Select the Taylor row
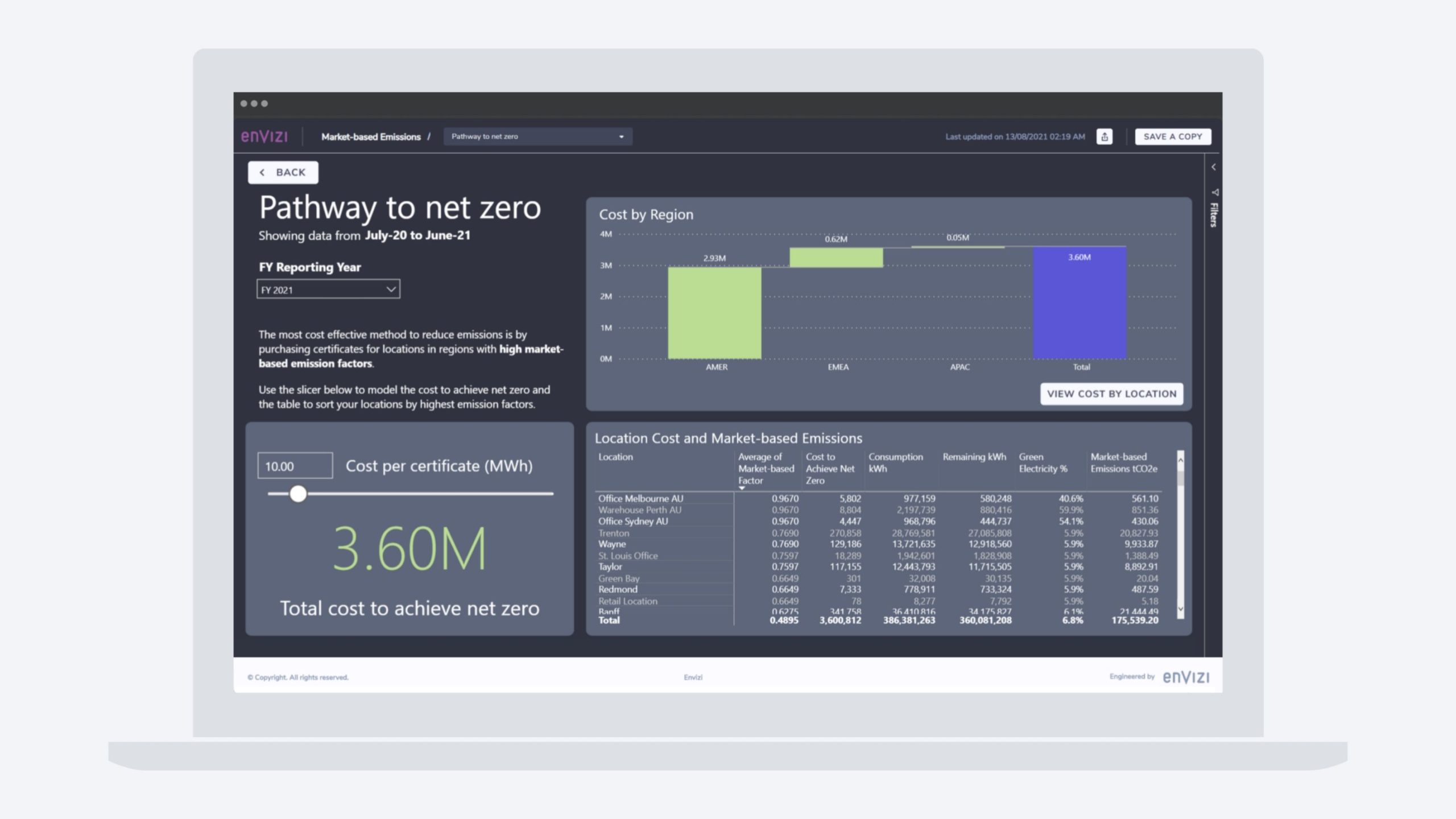The height and width of the screenshot is (819, 1456). pyautogui.click(x=878, y=566)
